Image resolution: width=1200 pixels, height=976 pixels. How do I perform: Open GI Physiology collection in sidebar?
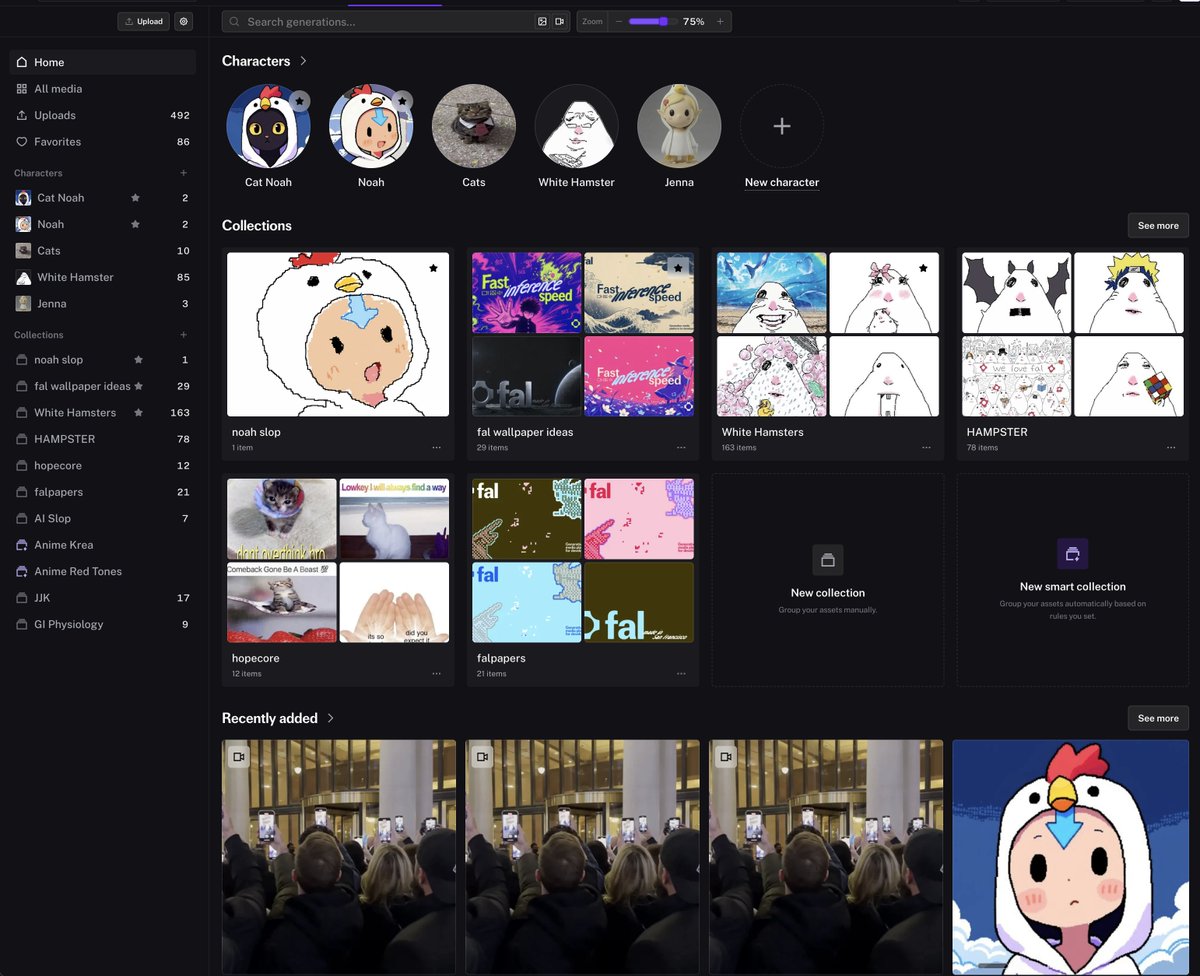[x=102, y=624]
